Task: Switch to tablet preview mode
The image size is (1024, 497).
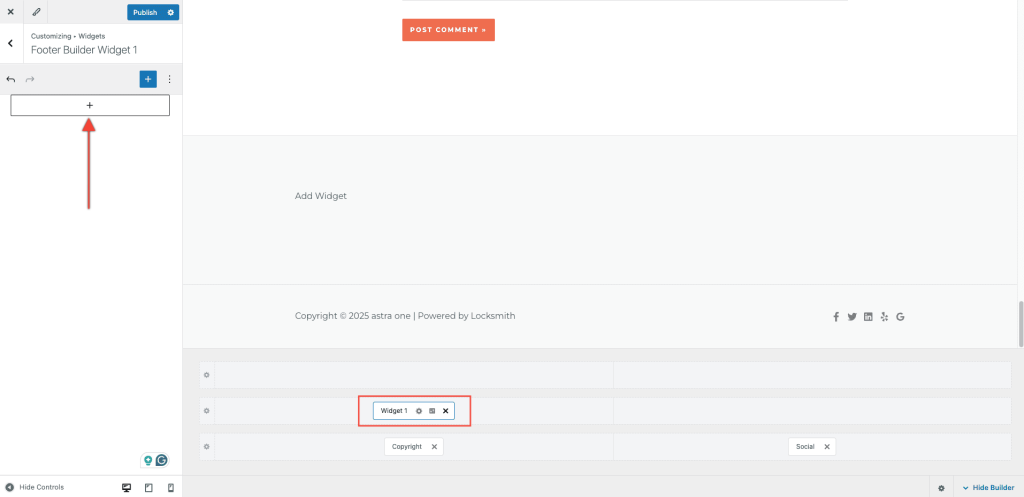Action: click(148, 488)
